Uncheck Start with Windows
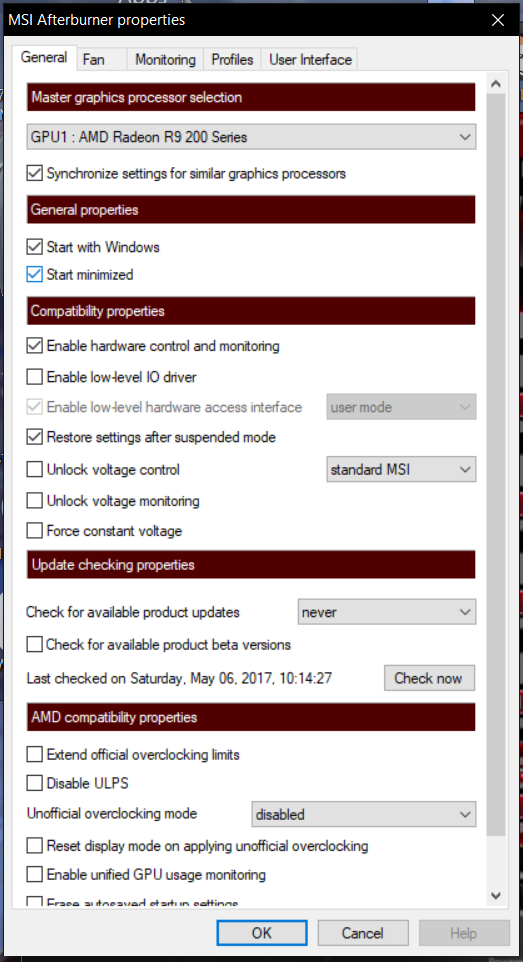 point(34,247)
